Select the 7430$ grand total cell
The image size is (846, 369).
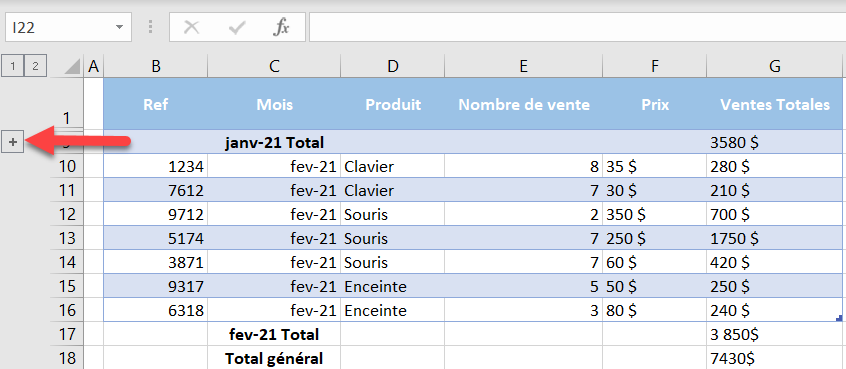point(776,358)
